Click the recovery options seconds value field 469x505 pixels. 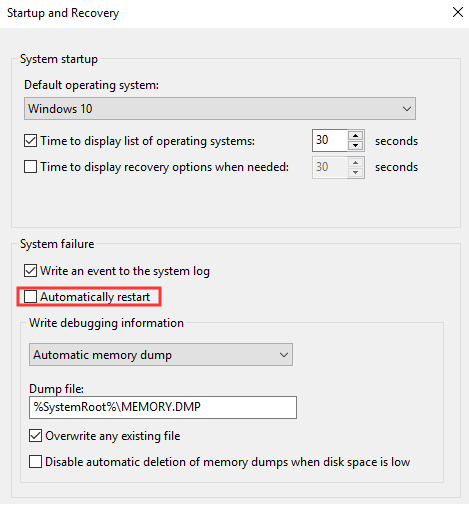click(330, 167)
